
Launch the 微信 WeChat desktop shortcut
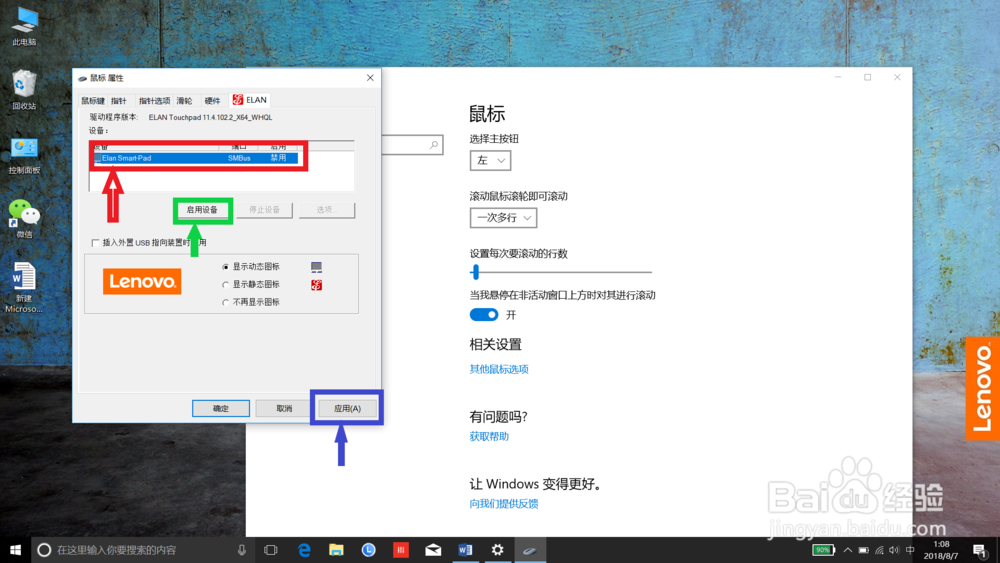click(24, 219)
